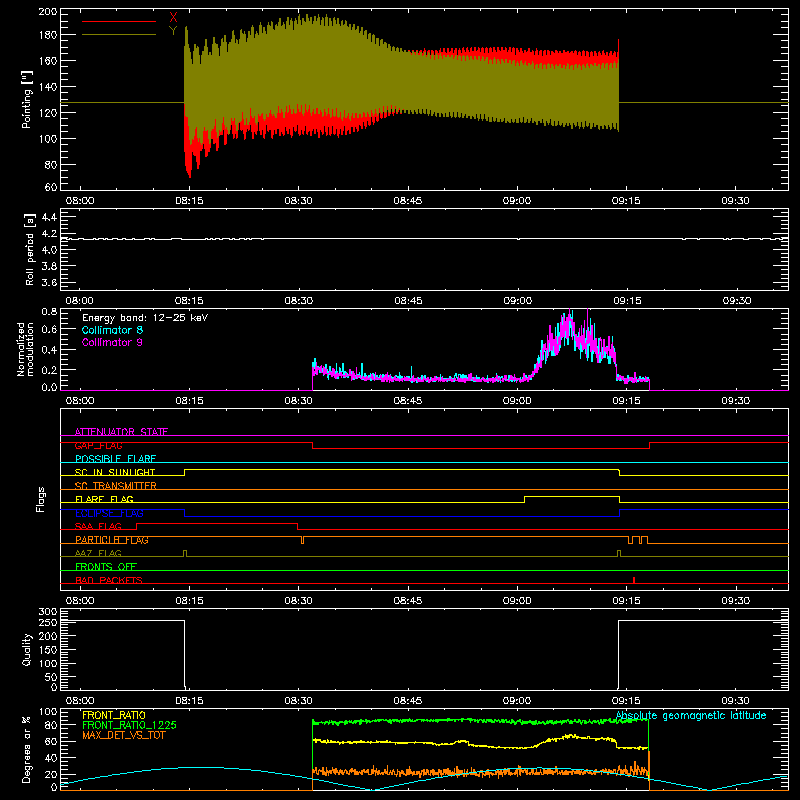Select the ECLIPSE_FLAG label

[x=109, y=513]
